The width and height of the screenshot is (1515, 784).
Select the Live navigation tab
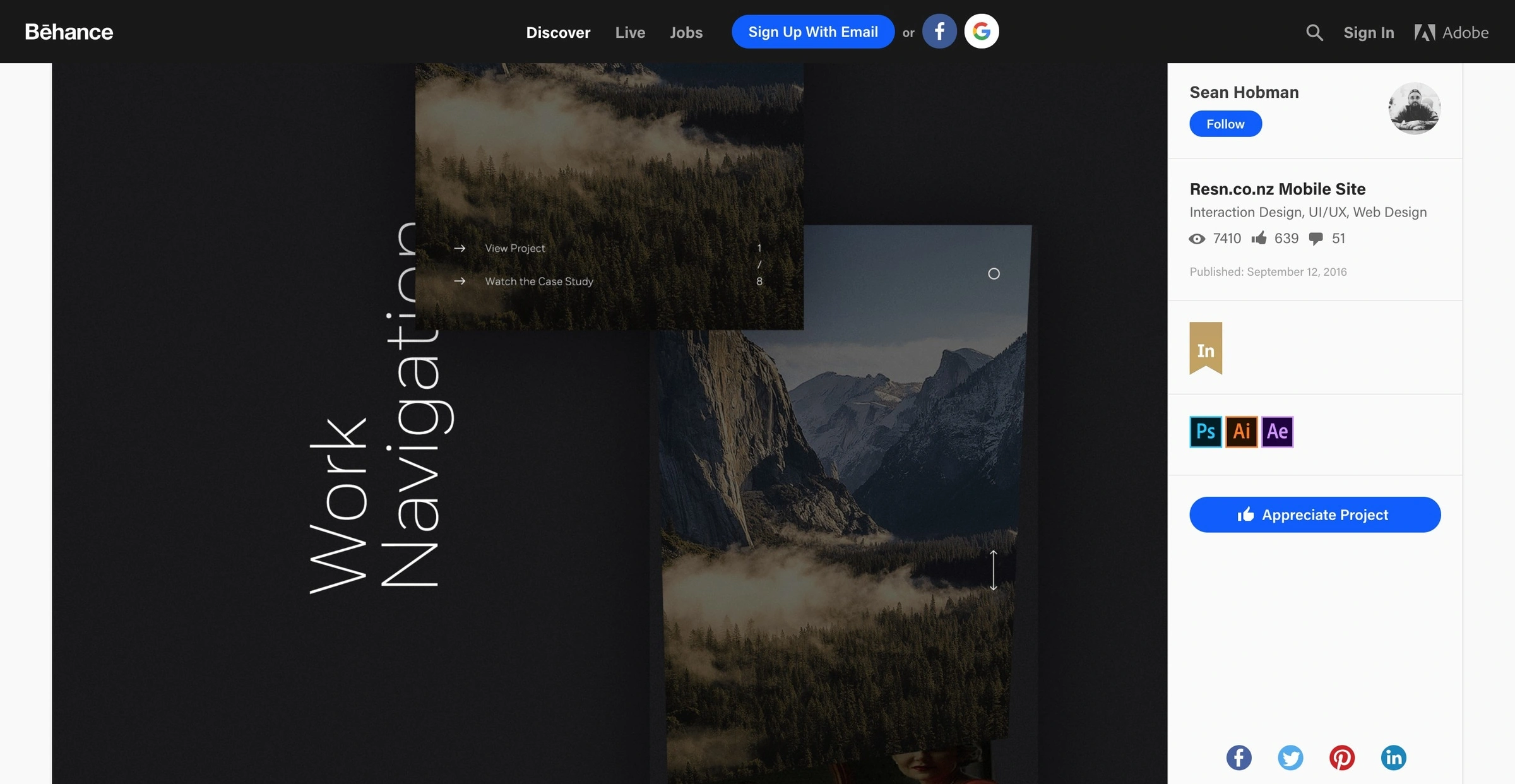tap(630, 31)
